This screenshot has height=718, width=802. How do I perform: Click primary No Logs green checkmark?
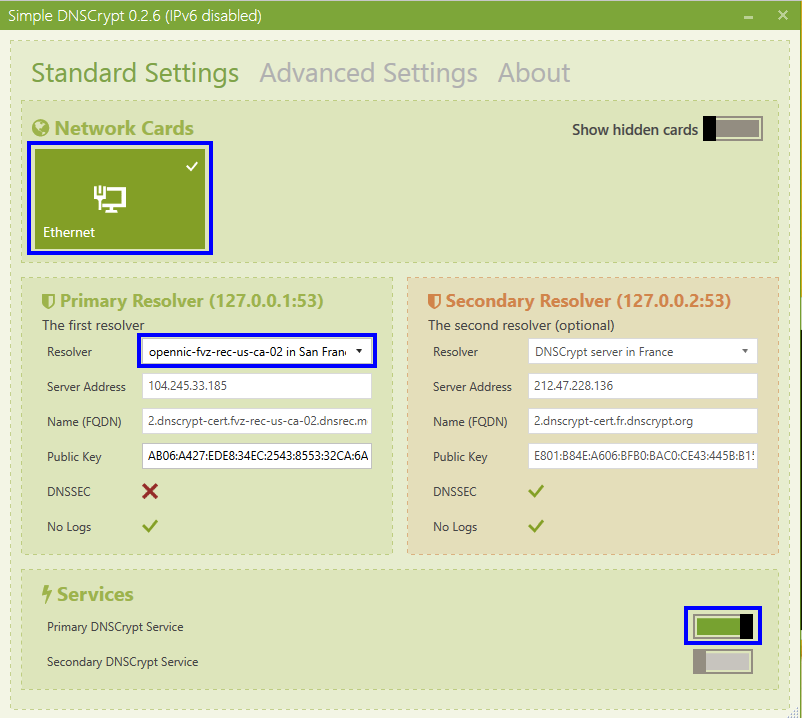tap(150, 526)
